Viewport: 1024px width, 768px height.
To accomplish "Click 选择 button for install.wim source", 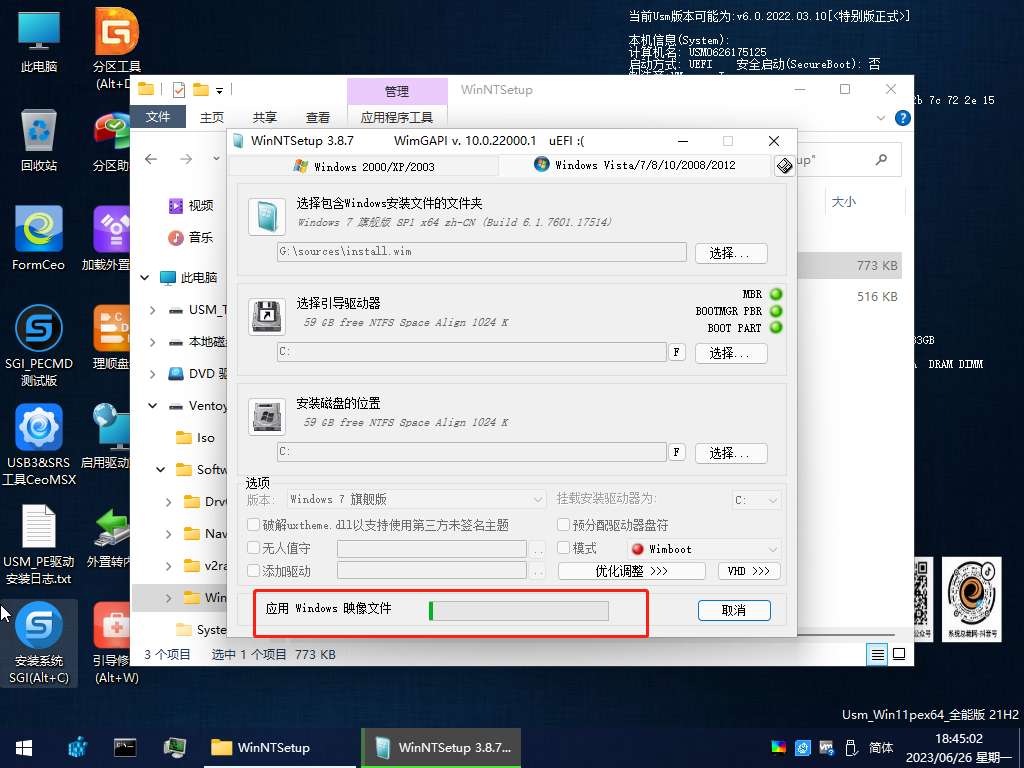I will tap(731, 253).
